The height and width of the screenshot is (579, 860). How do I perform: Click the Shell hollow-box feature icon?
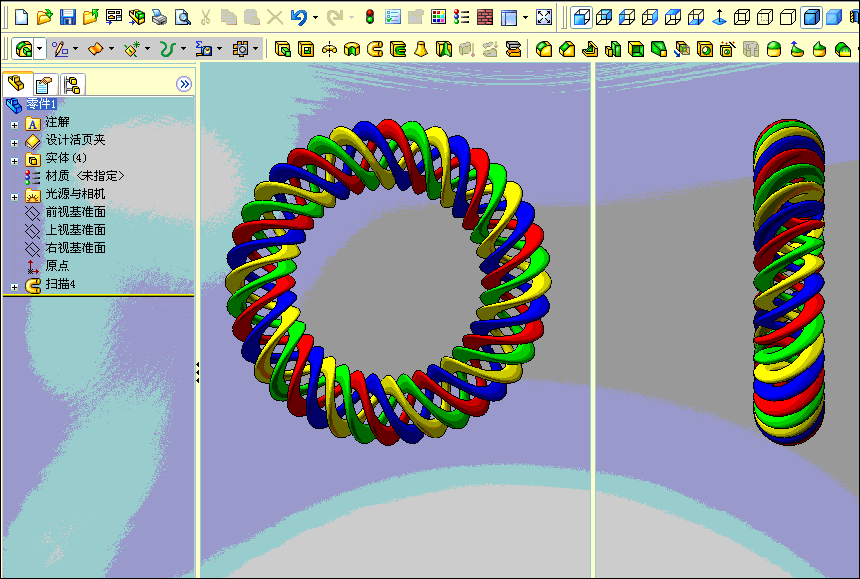click(x=636, y=49)
